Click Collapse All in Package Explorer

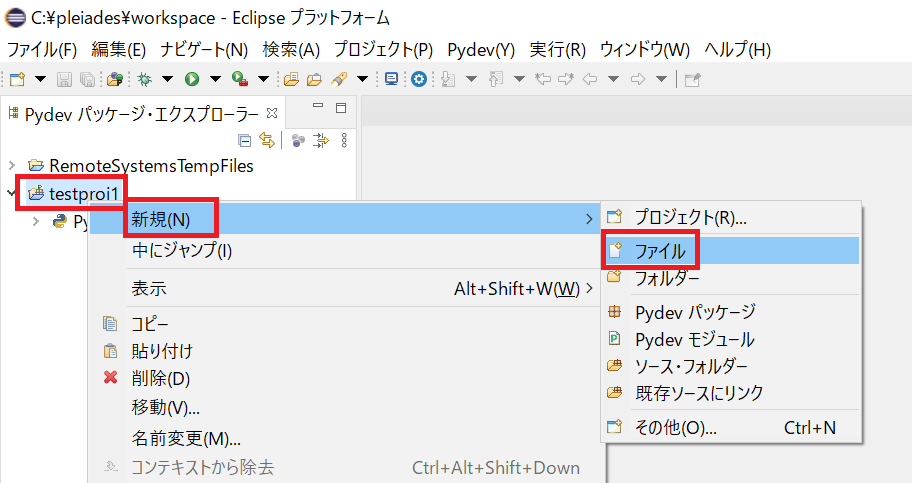[x=245, y=140]
